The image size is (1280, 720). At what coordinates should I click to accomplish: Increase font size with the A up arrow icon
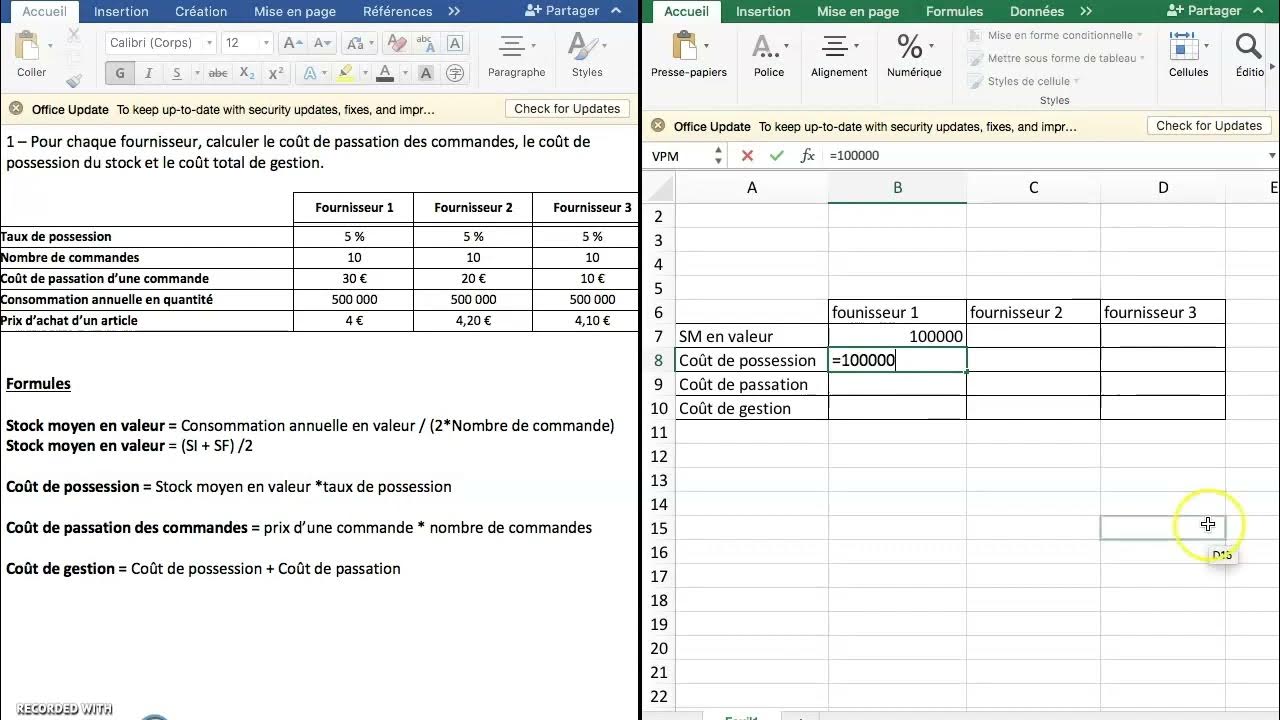point(292,43)
